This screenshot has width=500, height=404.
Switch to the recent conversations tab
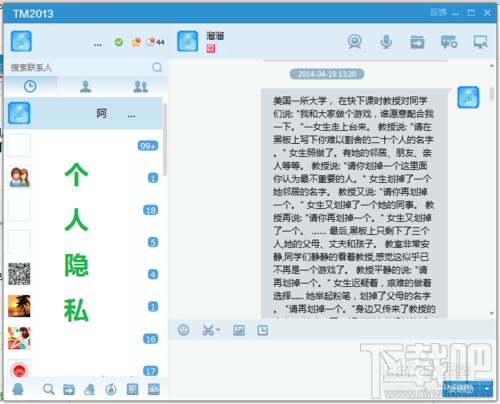coord(30,86)
